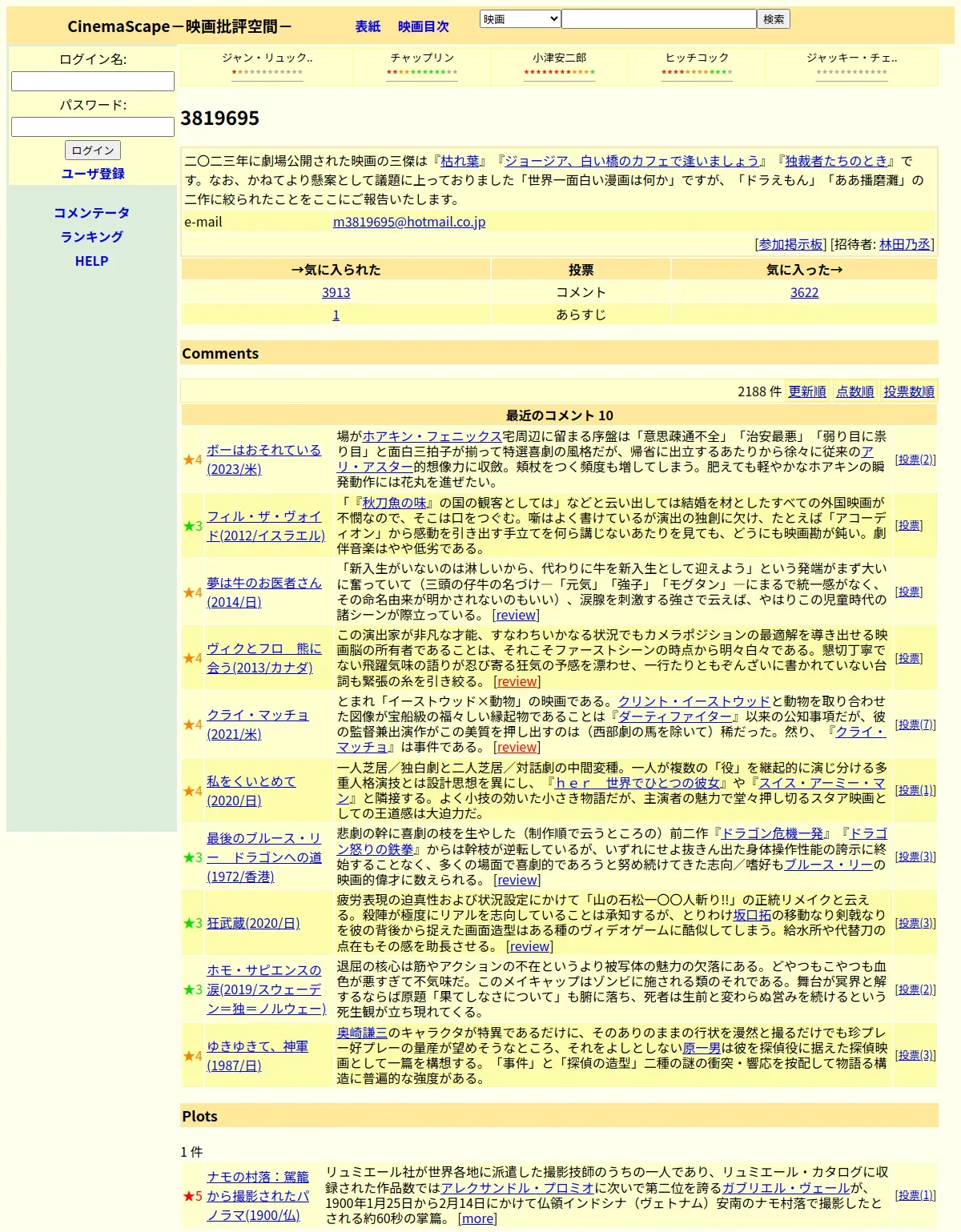Open ナモの村落 plot movie link

[x=257, y=1196]
